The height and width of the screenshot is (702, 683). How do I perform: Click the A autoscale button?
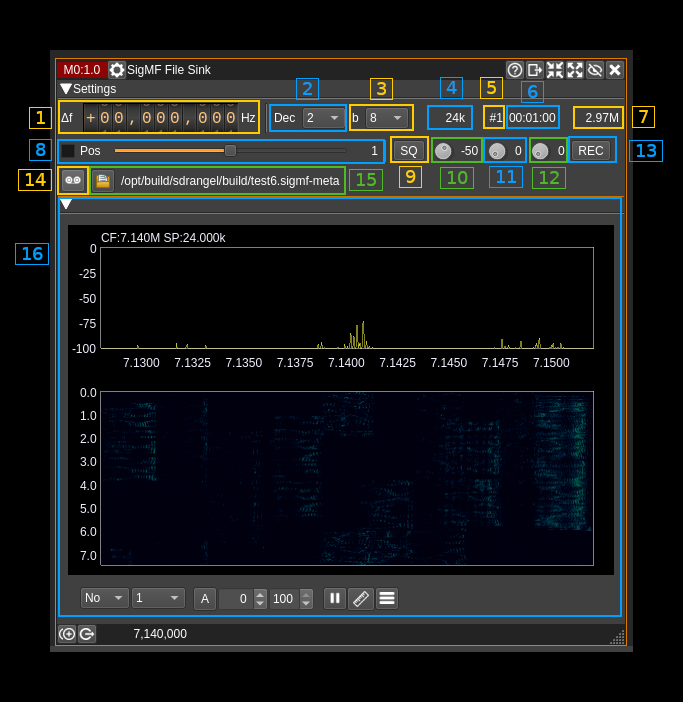point(205,599)
